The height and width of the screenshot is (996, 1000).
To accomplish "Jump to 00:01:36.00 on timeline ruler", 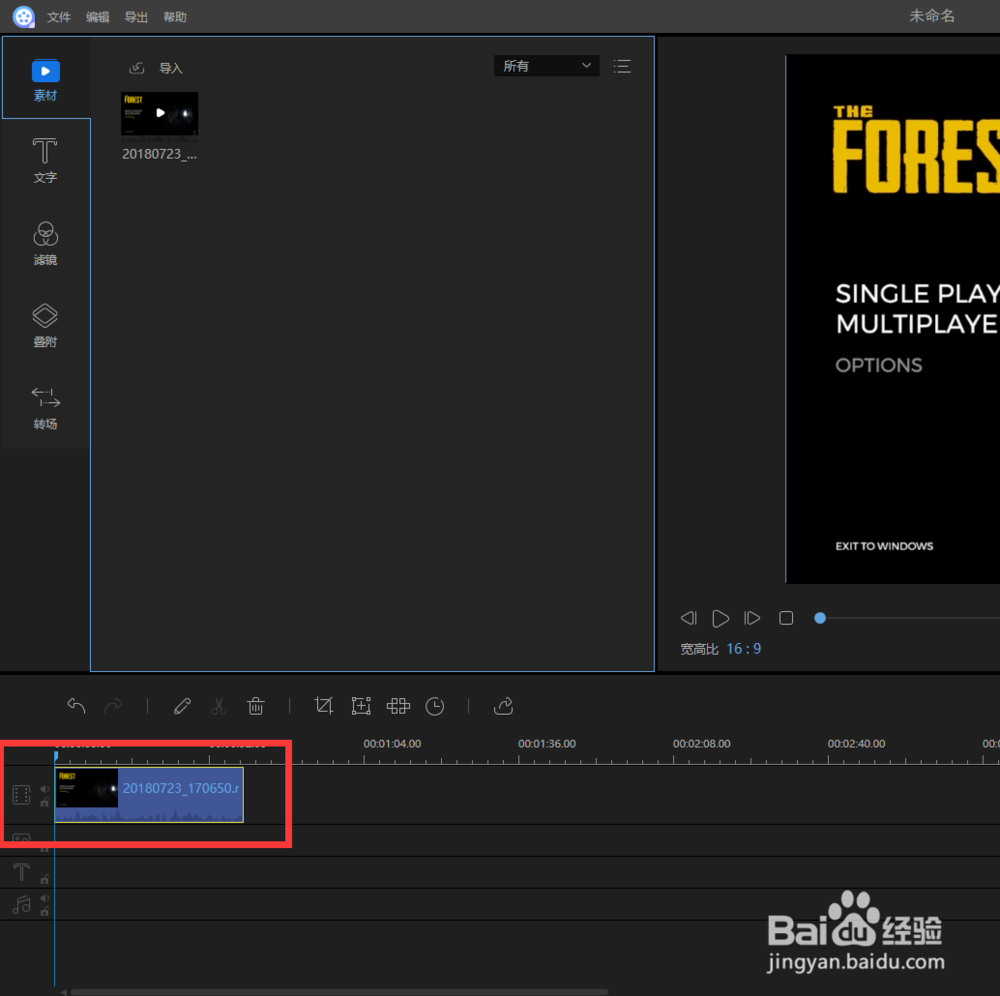I will (547, 743).
